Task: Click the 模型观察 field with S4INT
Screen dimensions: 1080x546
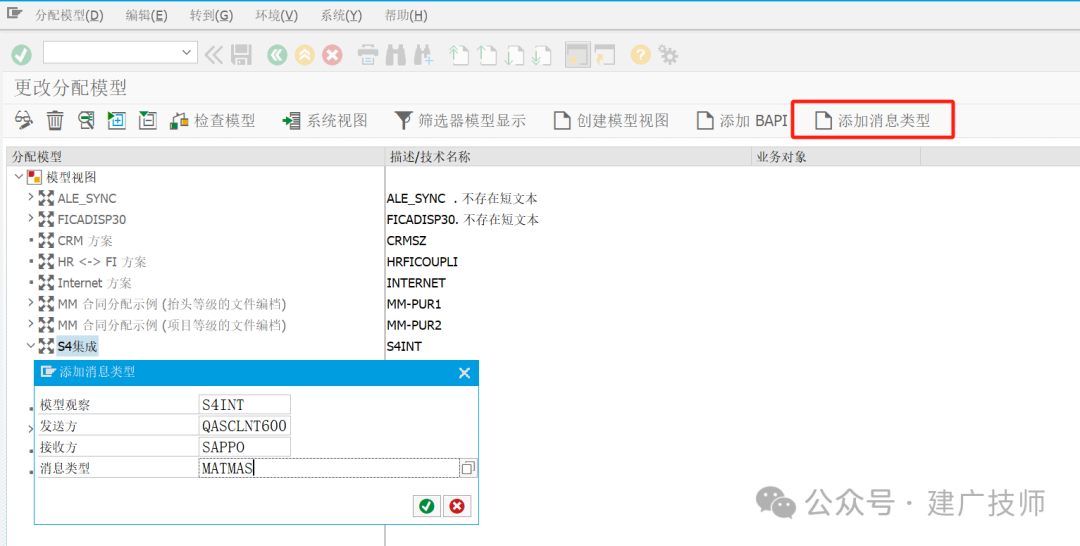Action: (x=245, y=404)
